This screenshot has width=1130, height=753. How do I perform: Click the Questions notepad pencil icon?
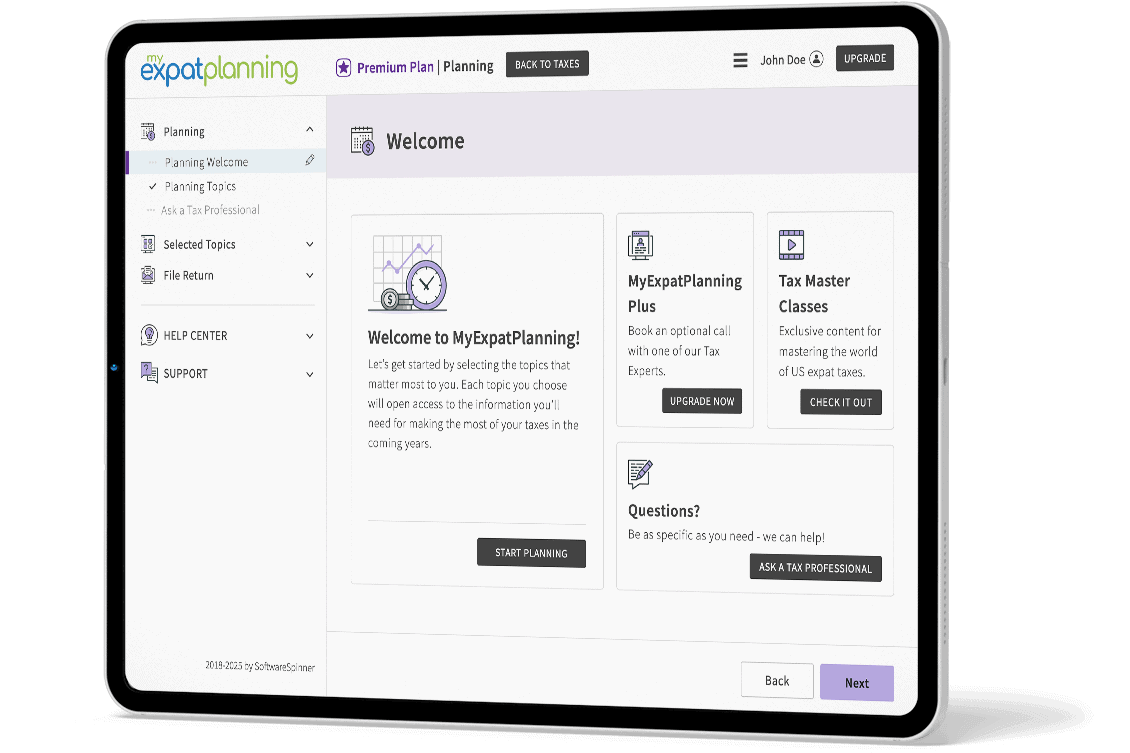pos(640,474)
